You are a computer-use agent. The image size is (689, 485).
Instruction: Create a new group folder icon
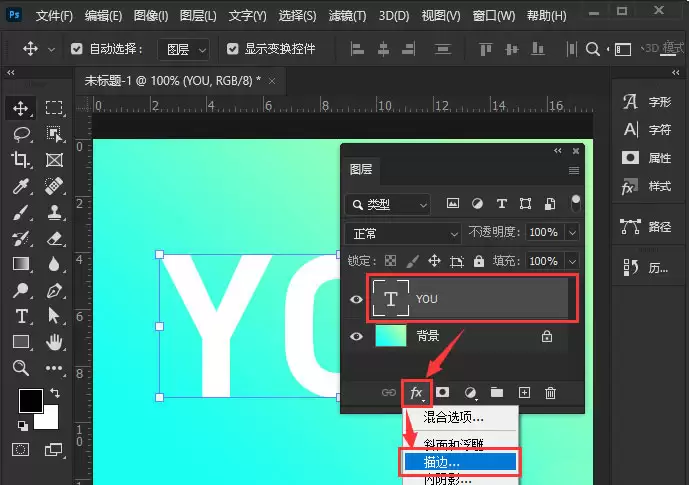tap(497, 392)
